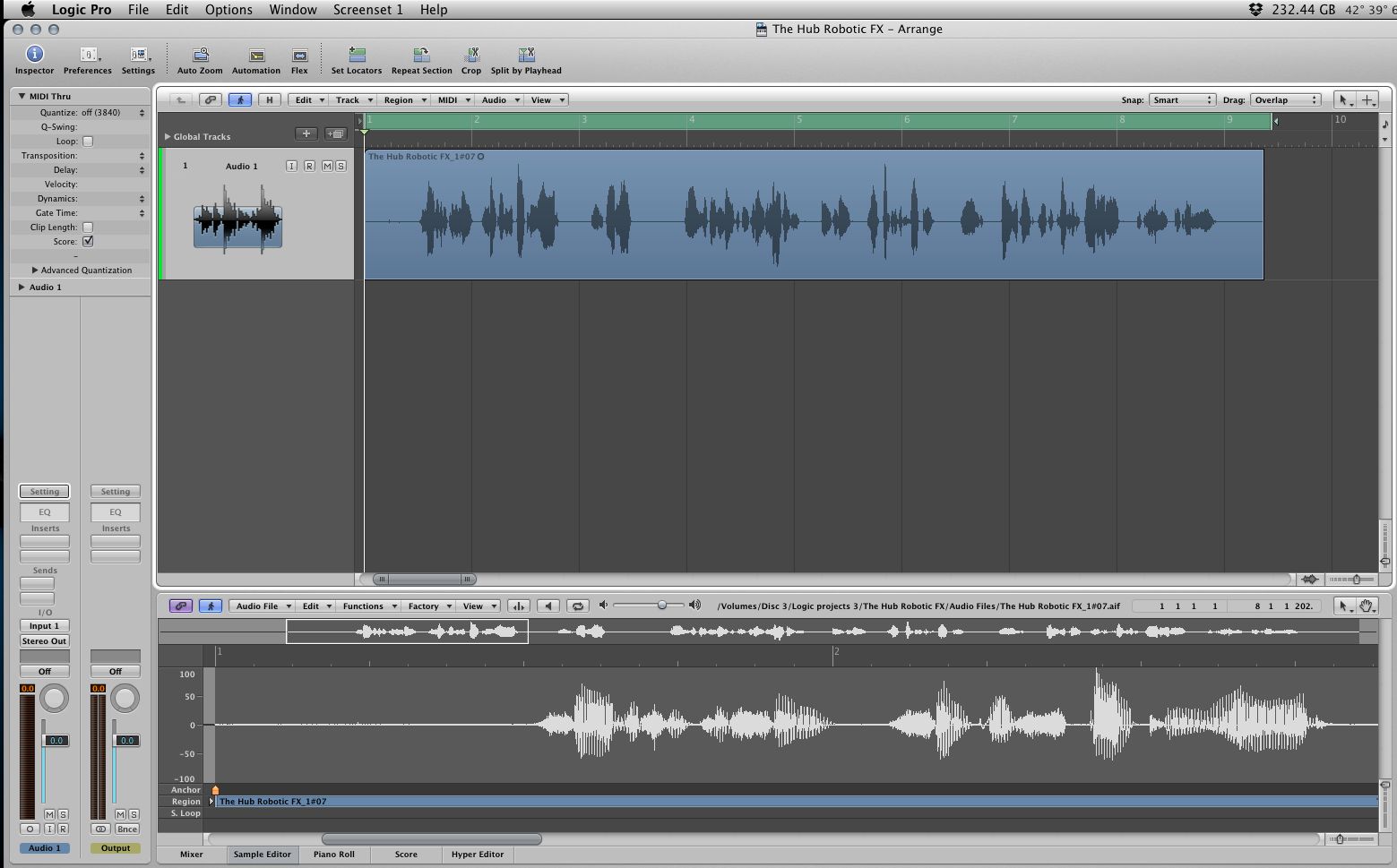
Task: Toggle the Hide view H button
Action: point(269,100)
